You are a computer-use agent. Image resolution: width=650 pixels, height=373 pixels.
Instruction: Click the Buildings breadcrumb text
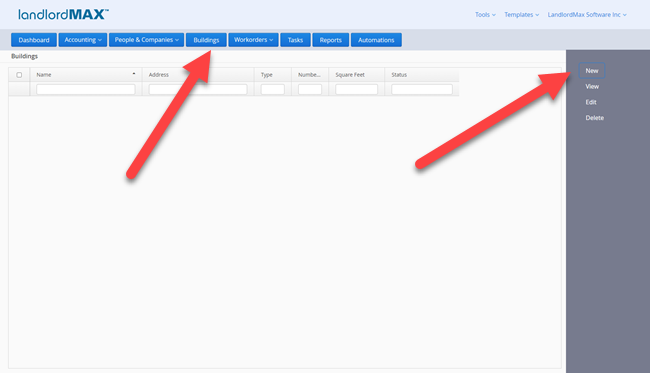[24, 56]
